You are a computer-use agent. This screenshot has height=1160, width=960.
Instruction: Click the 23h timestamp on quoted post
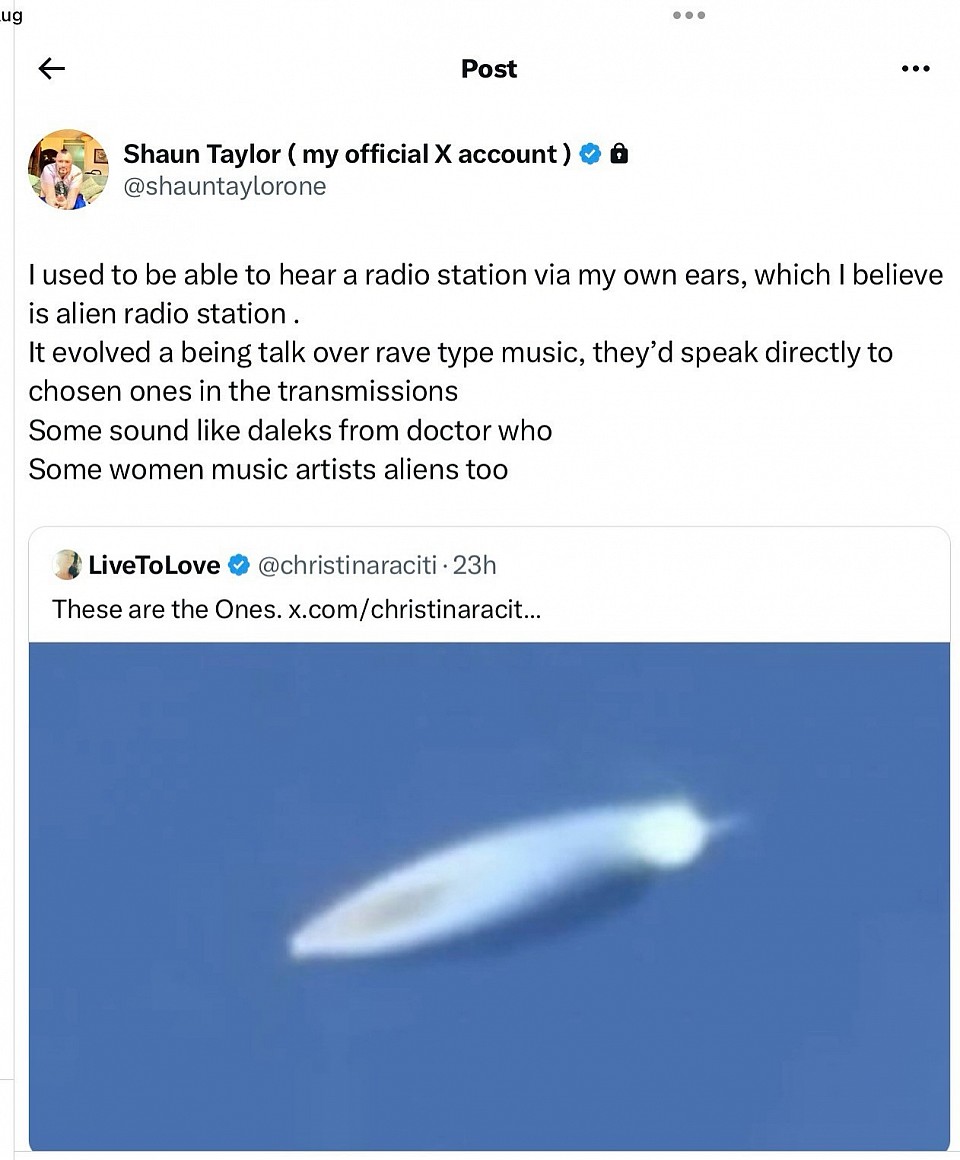[475, 565]
